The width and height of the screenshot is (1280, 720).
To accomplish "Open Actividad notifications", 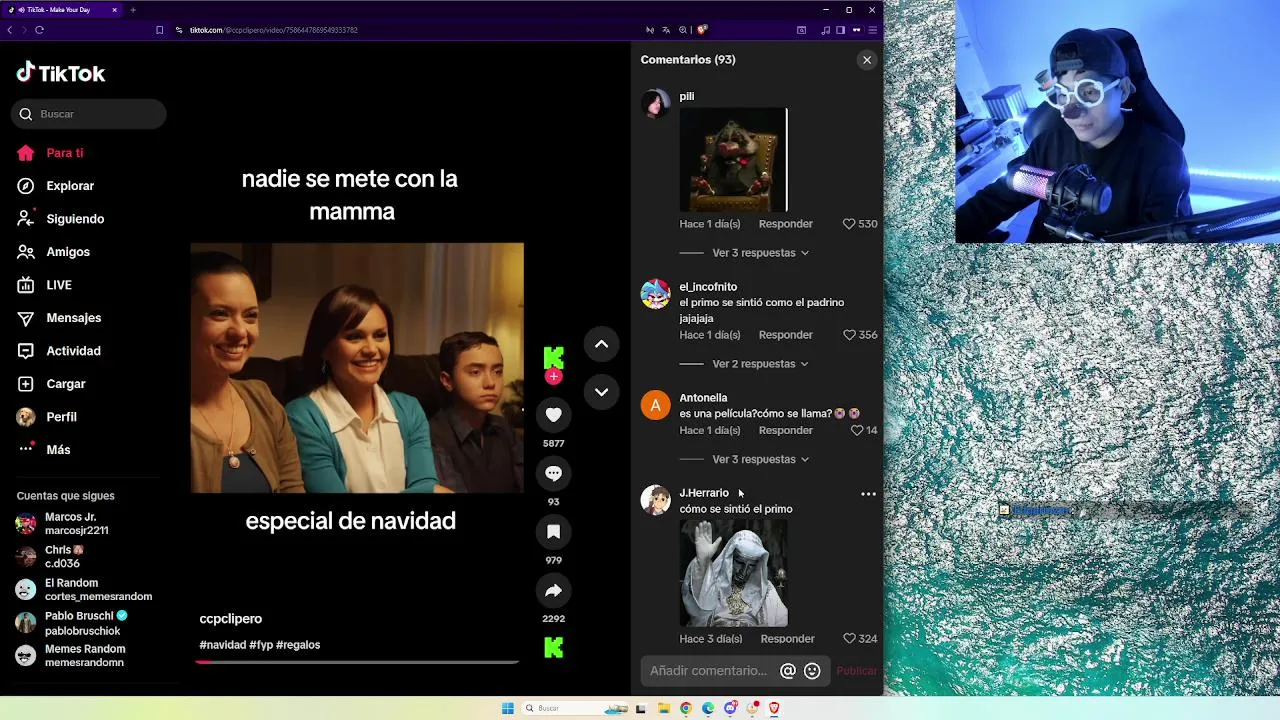I will click(x=73, y=351).
